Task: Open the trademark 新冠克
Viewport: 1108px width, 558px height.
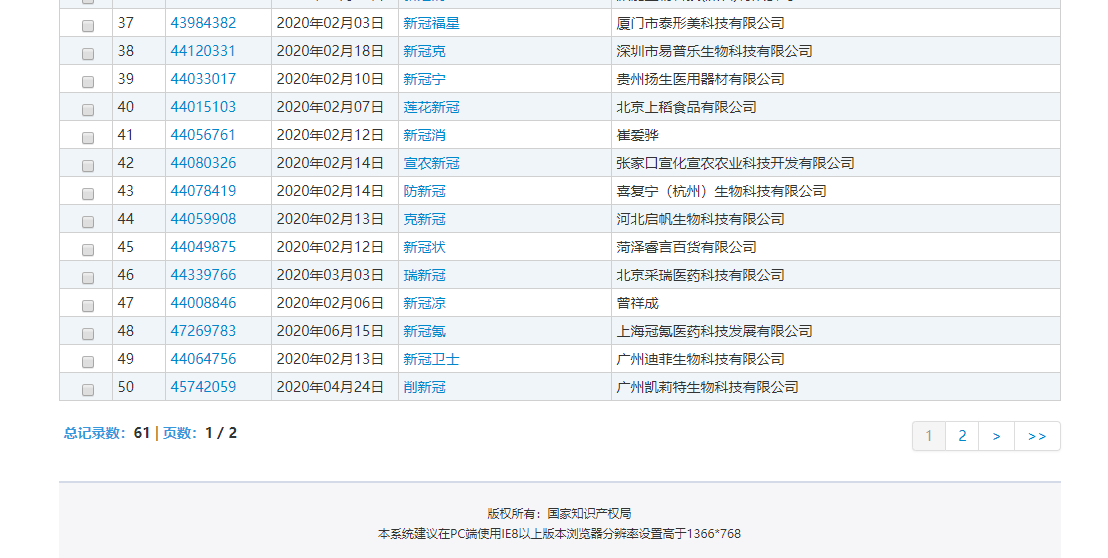Action: point(424,51)
